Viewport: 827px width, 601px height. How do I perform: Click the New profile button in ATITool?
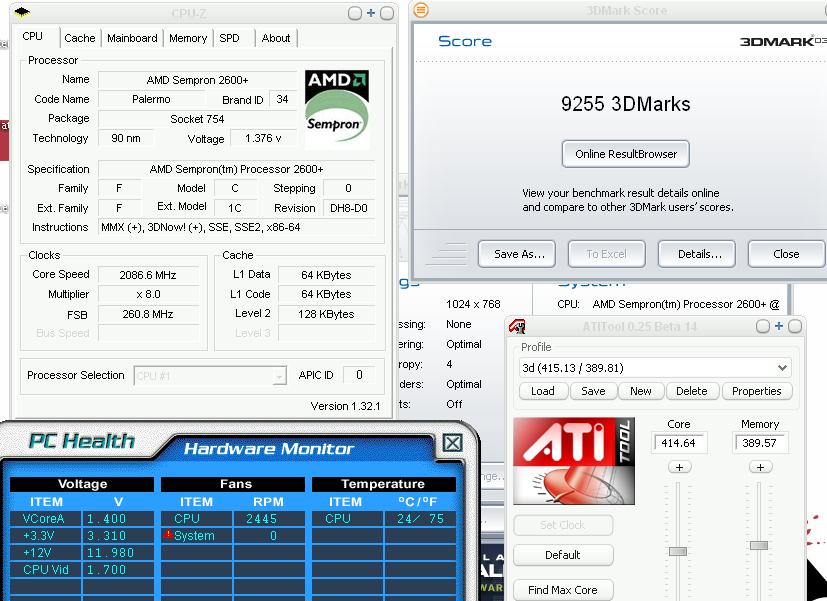(x=640, y=391)
